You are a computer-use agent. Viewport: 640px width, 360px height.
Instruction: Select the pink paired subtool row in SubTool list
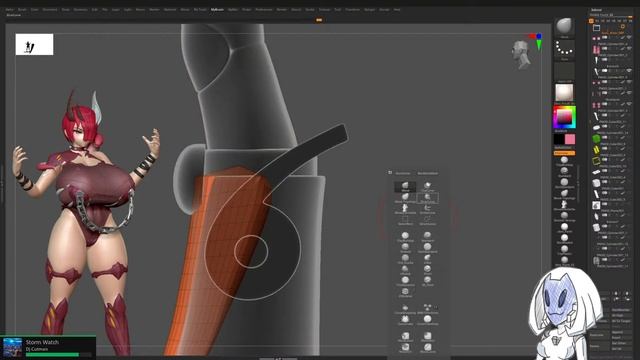611,49
